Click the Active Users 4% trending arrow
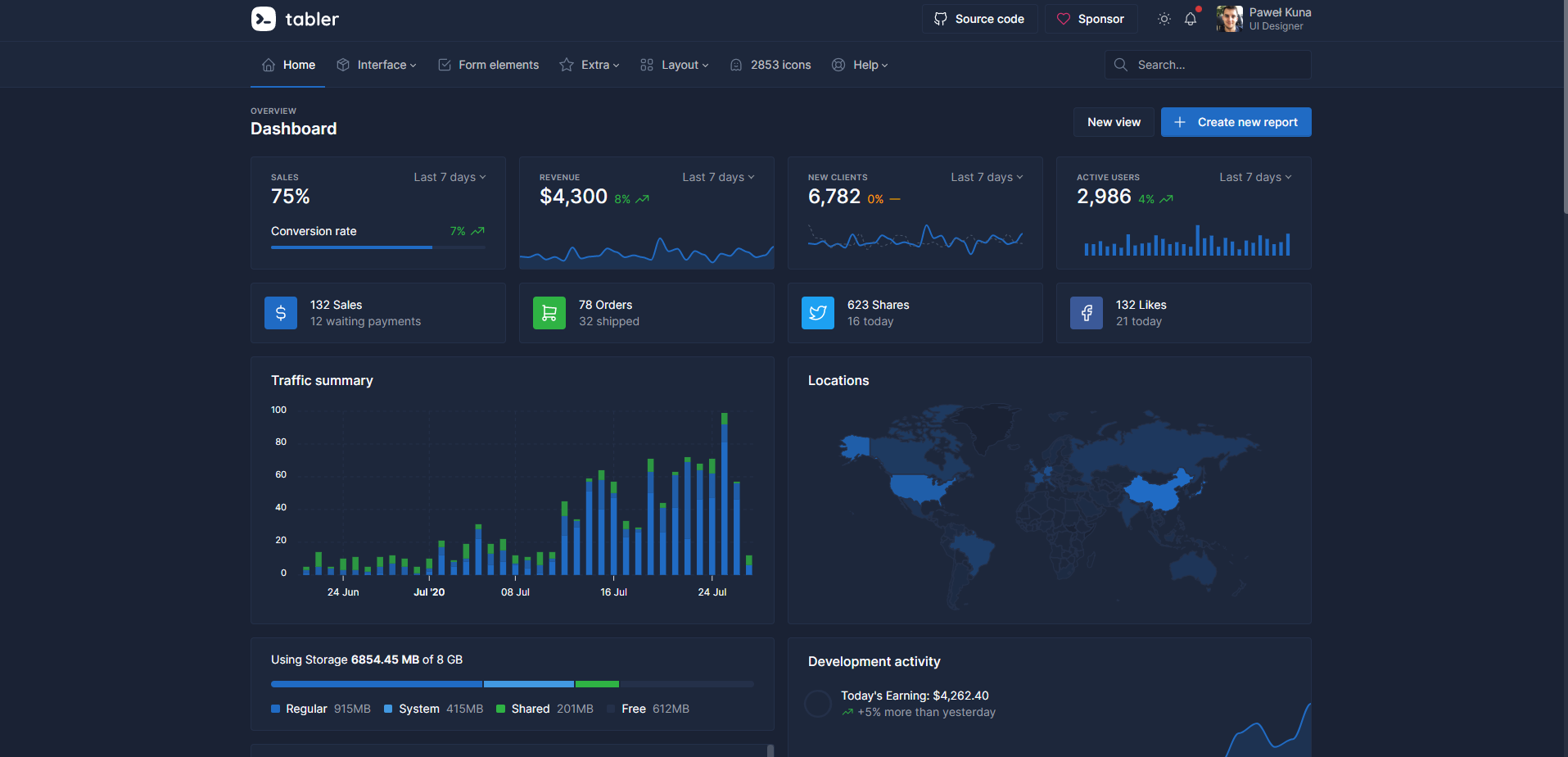 [x=1166, y=199]
